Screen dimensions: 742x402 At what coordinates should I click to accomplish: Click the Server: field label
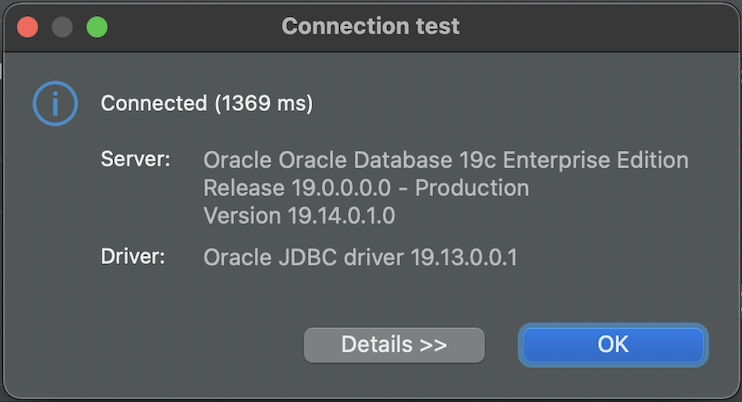(x=135, y=159)
